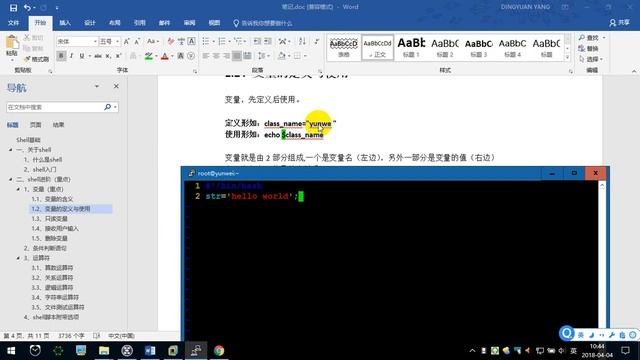
Task: Click the Character Border icon
Action: pos(191,41)
